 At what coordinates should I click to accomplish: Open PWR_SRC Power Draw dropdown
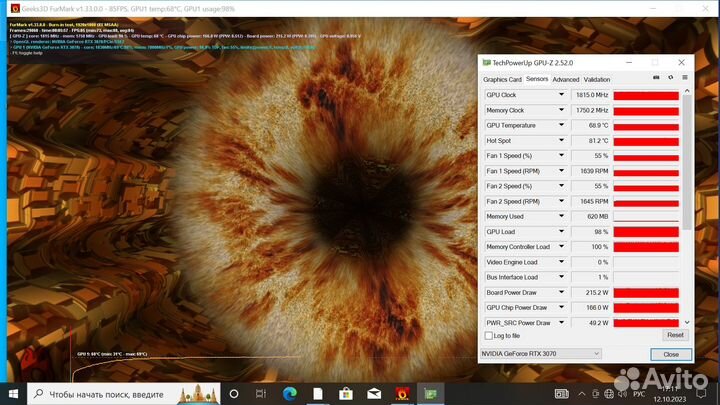561,322
